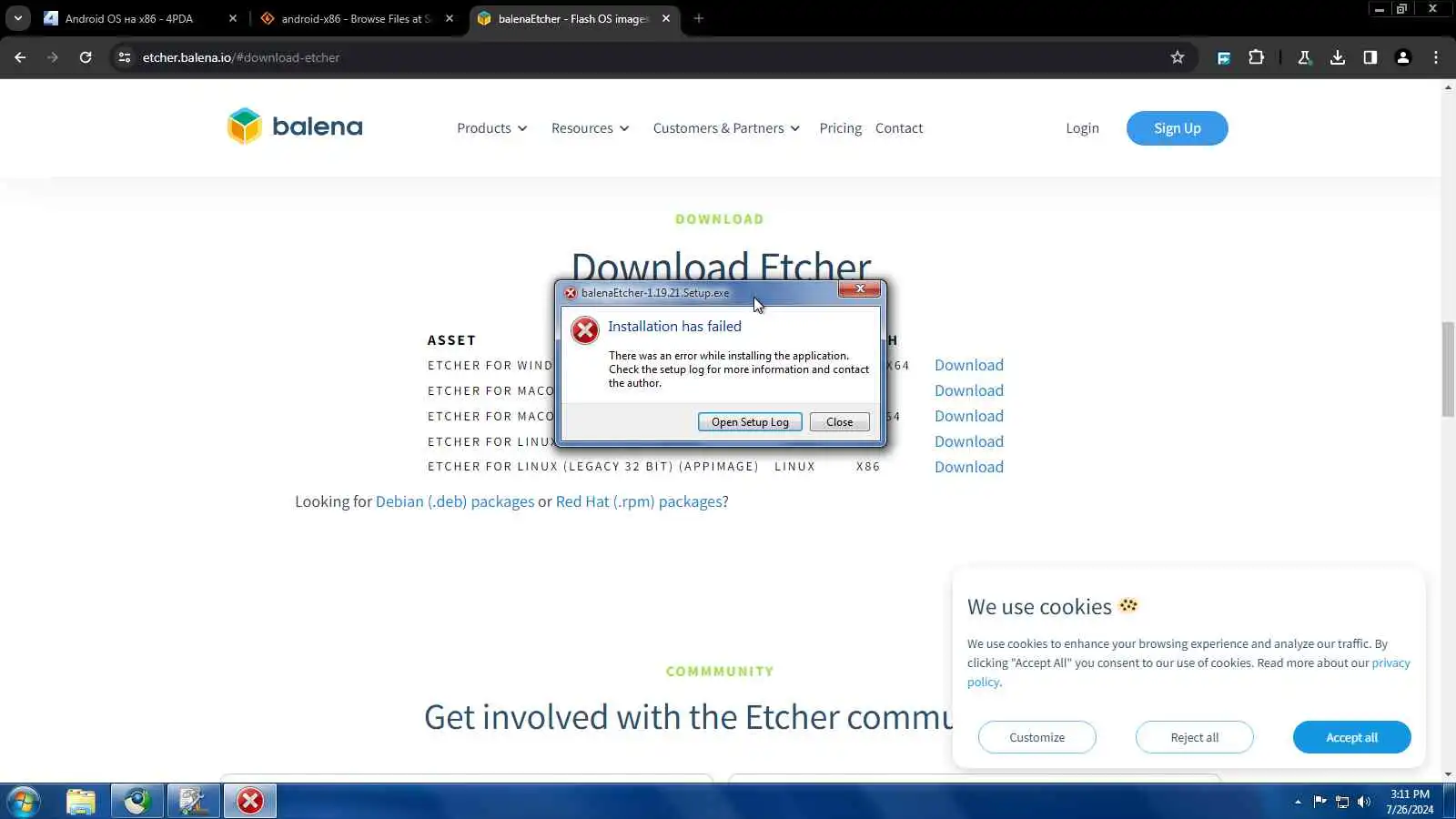Toggle the browser side panel icon

[x=1370, y=57]
